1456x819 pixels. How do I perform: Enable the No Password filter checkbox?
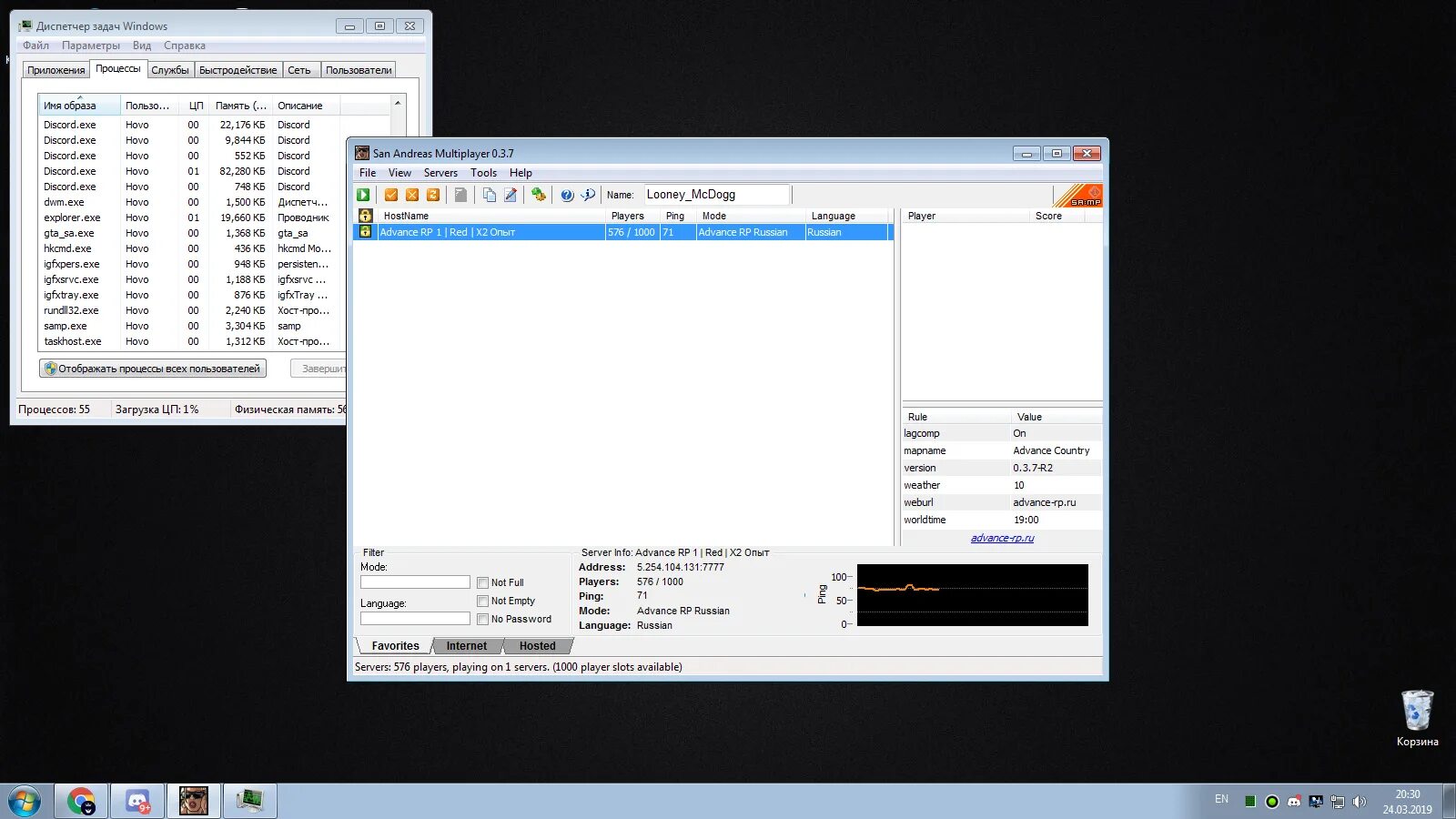tap(483, 620)
